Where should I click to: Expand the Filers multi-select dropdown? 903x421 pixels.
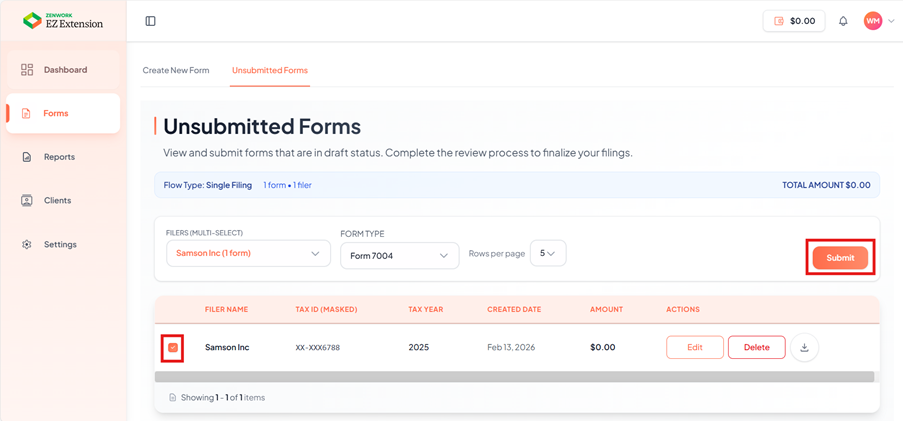[248, 254]
